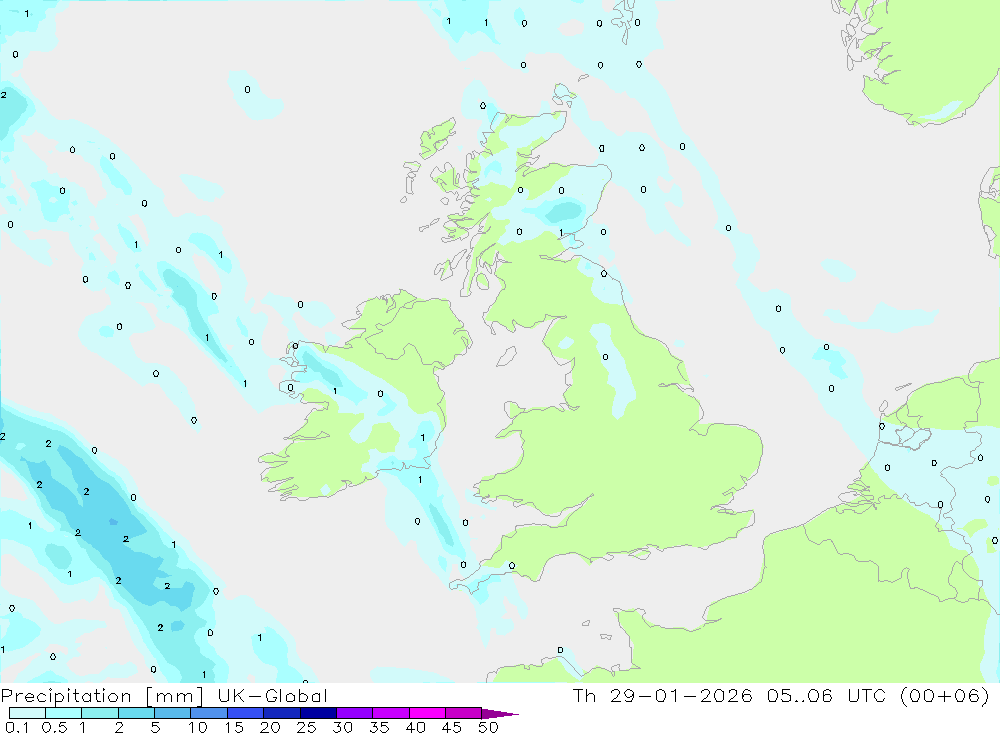Screen dimensions: 1000x733
Task: Select the 35–40 mm purple-magenta legend swatch
Action: click(x=391, y=713)
